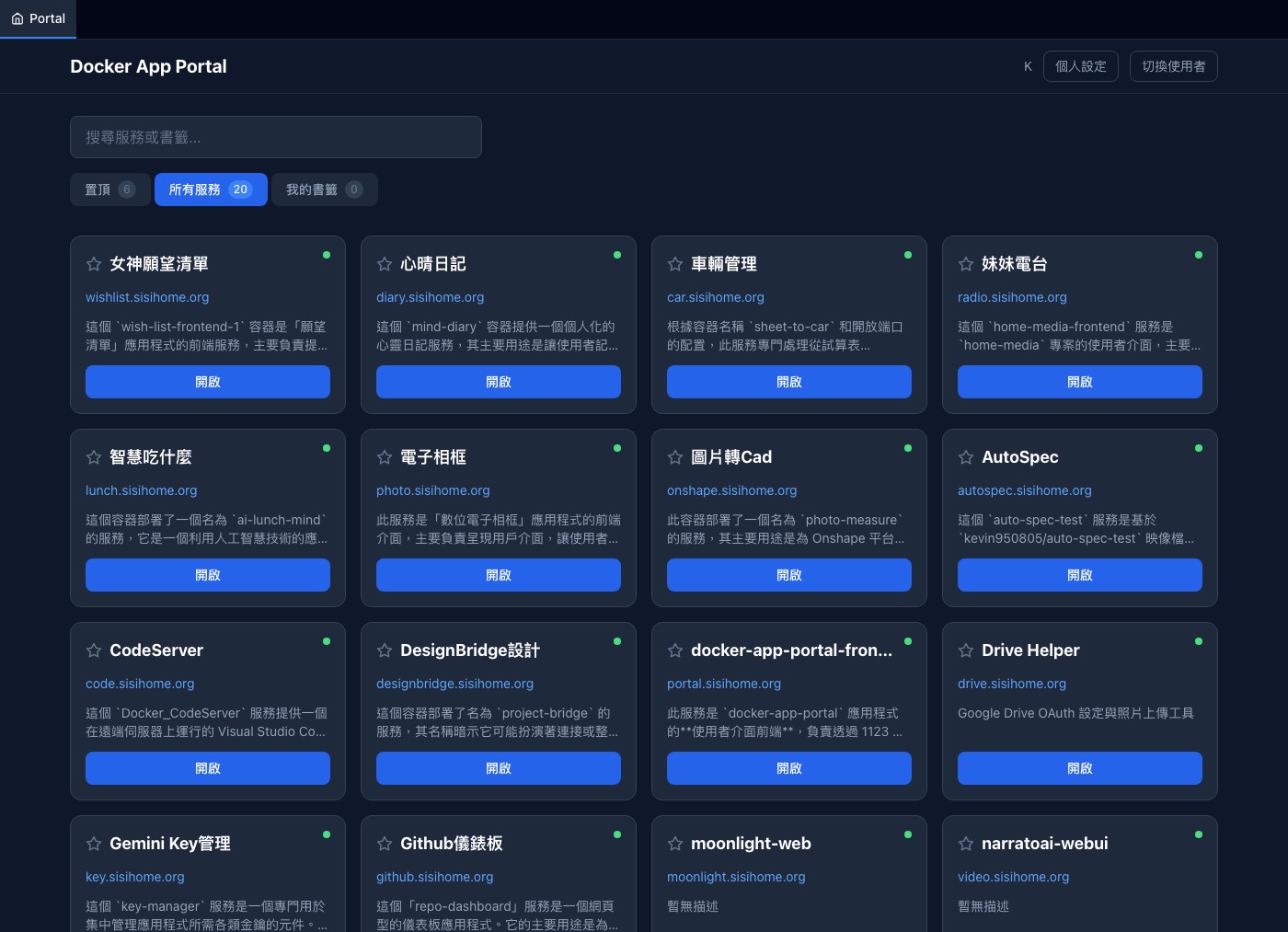This screenshot has height=932, width=1288.
Task: Star the 智慧吃什麼 service card
Action: coord(94,457)
